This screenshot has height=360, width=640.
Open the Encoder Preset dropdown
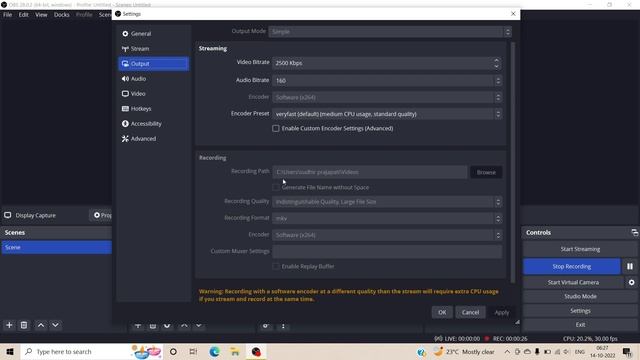[x=387, y=114]
